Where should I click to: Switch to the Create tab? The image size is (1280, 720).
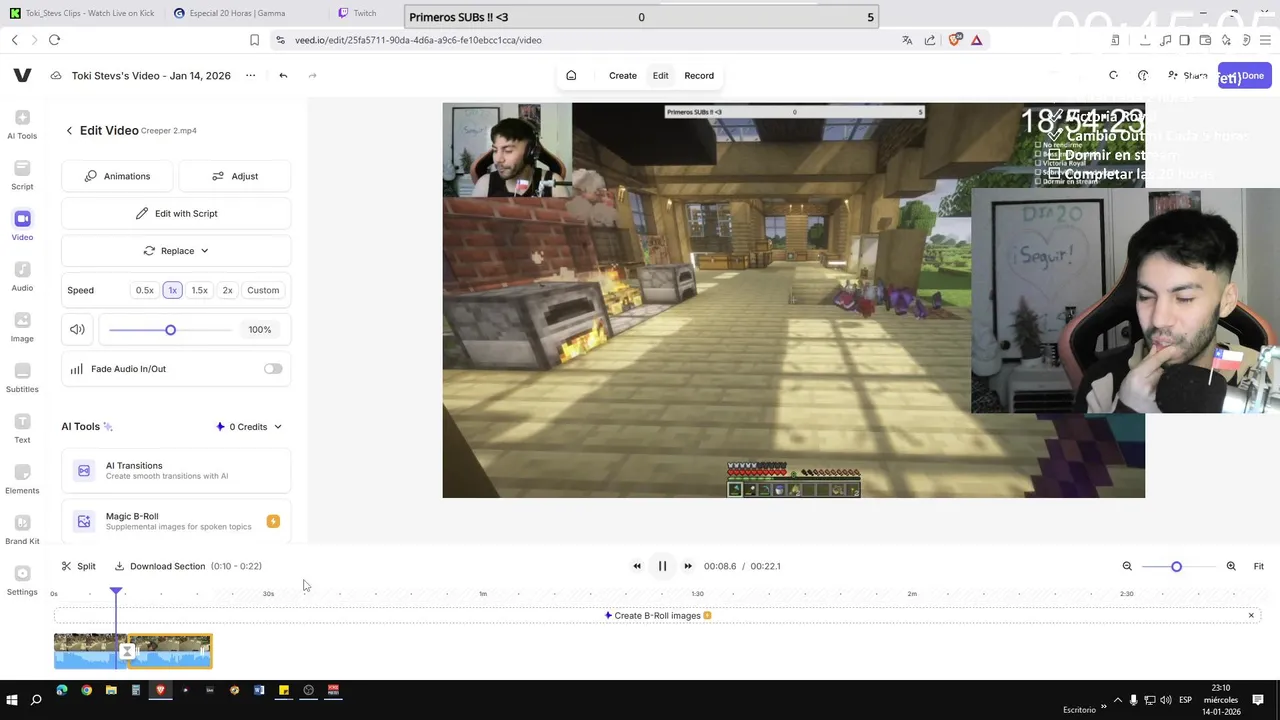pyautogui.click(x=623, y=76)
